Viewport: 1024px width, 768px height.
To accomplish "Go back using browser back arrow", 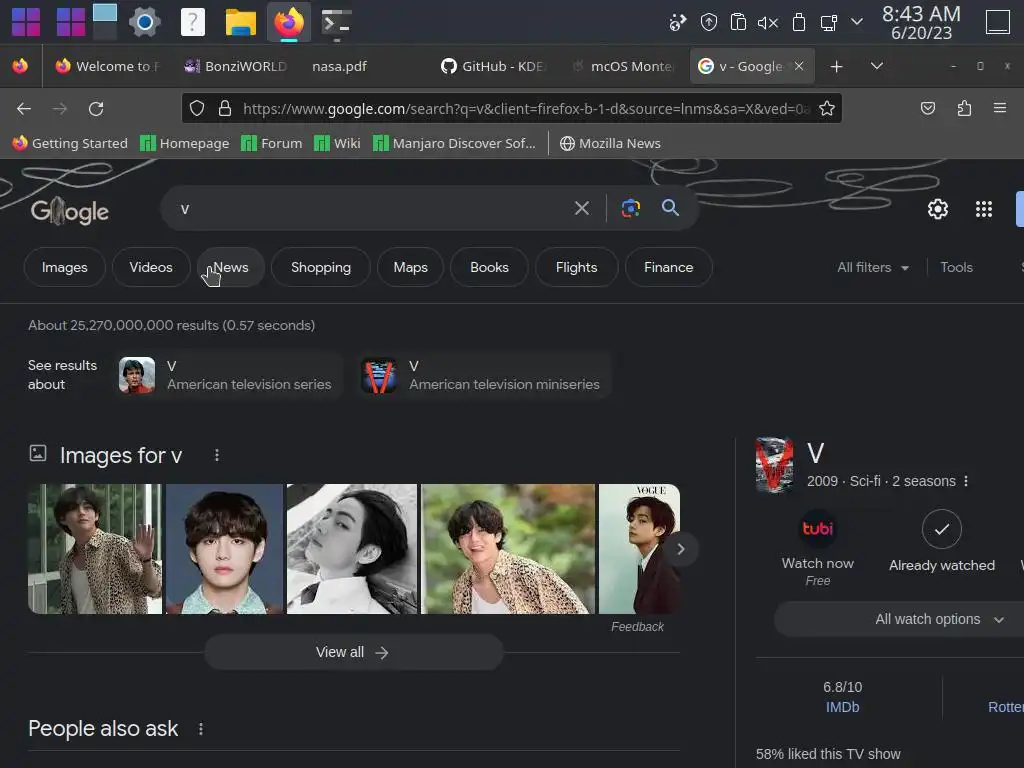I will tap(24, 108).
